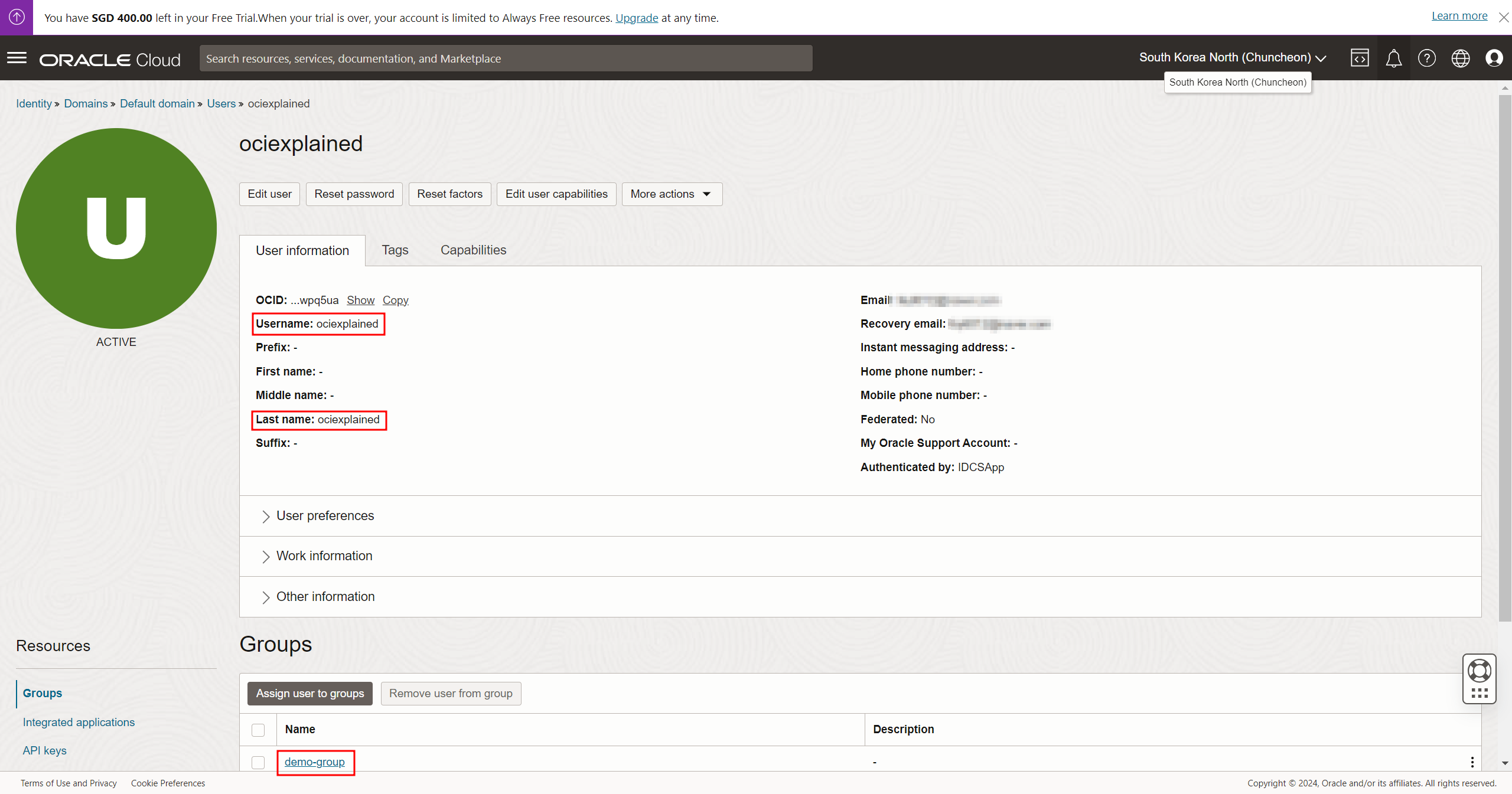Click the ACTIVE status label
The image size is (1512, 794).
click(x=116, y=342)
